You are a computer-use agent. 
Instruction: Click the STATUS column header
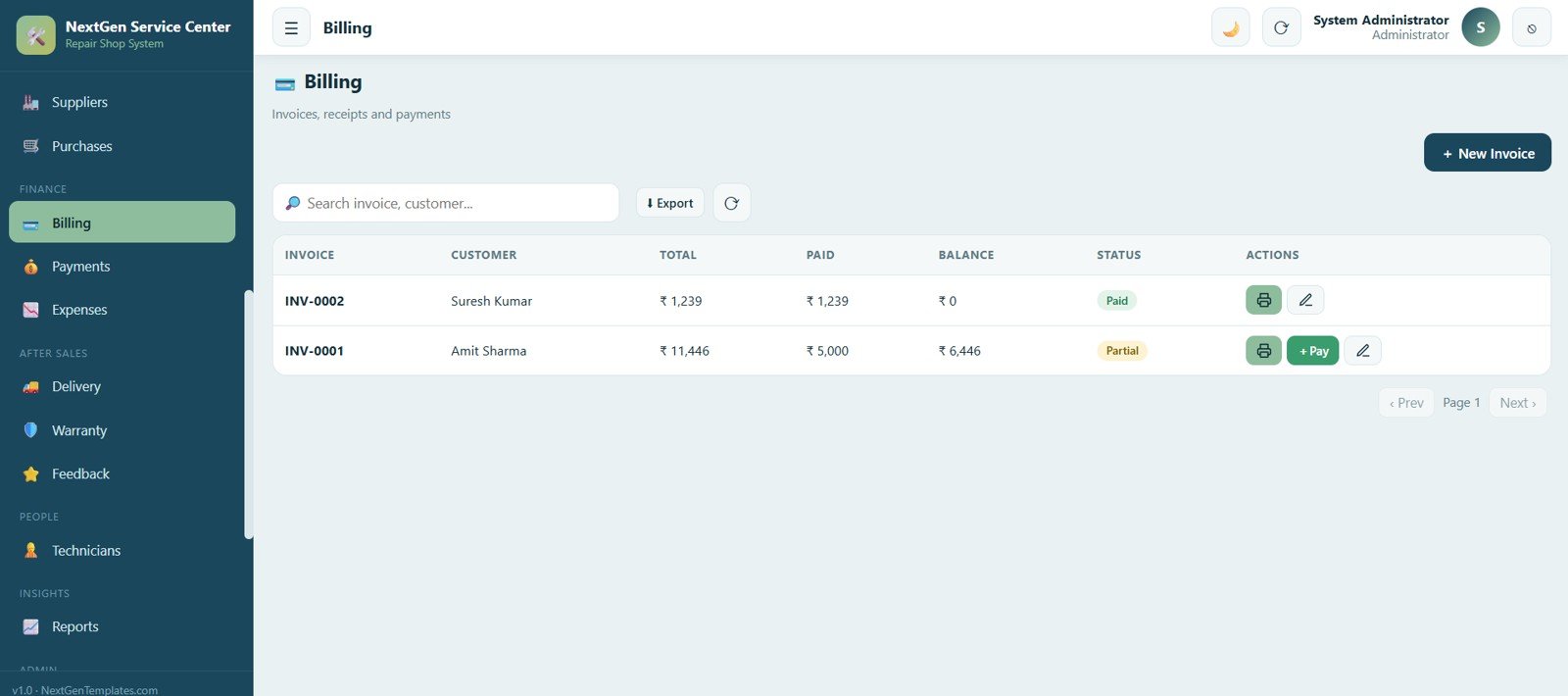point(1119,255)
